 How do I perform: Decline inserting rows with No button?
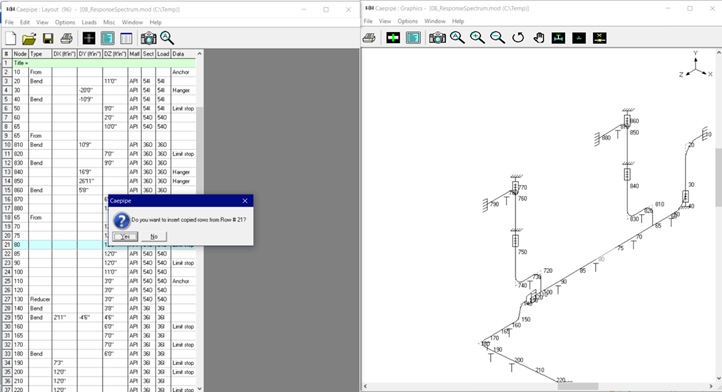(154, 236)
